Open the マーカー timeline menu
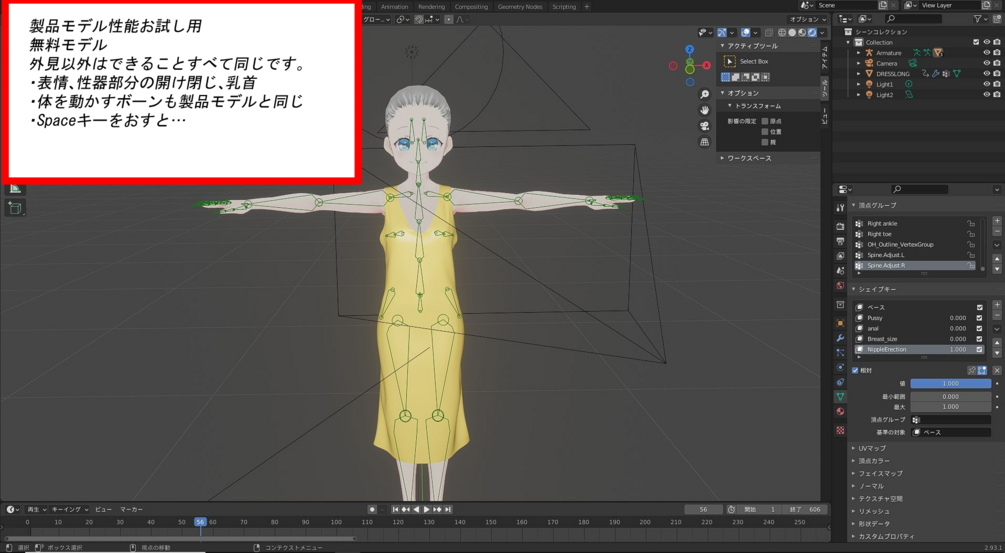 tap(131, 509)
